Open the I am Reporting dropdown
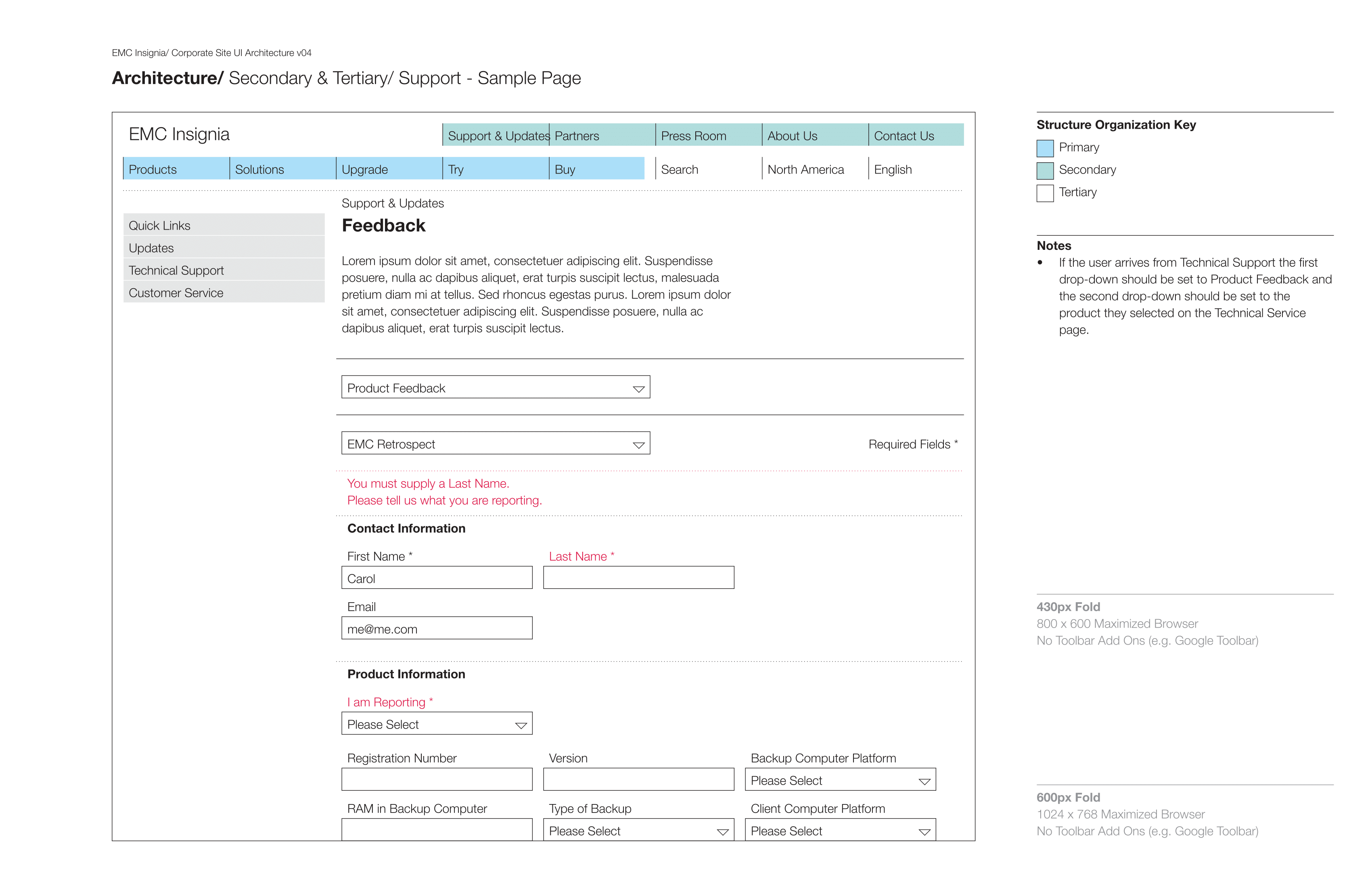The width and height of the screenshot is (1372, 888). 436,723
